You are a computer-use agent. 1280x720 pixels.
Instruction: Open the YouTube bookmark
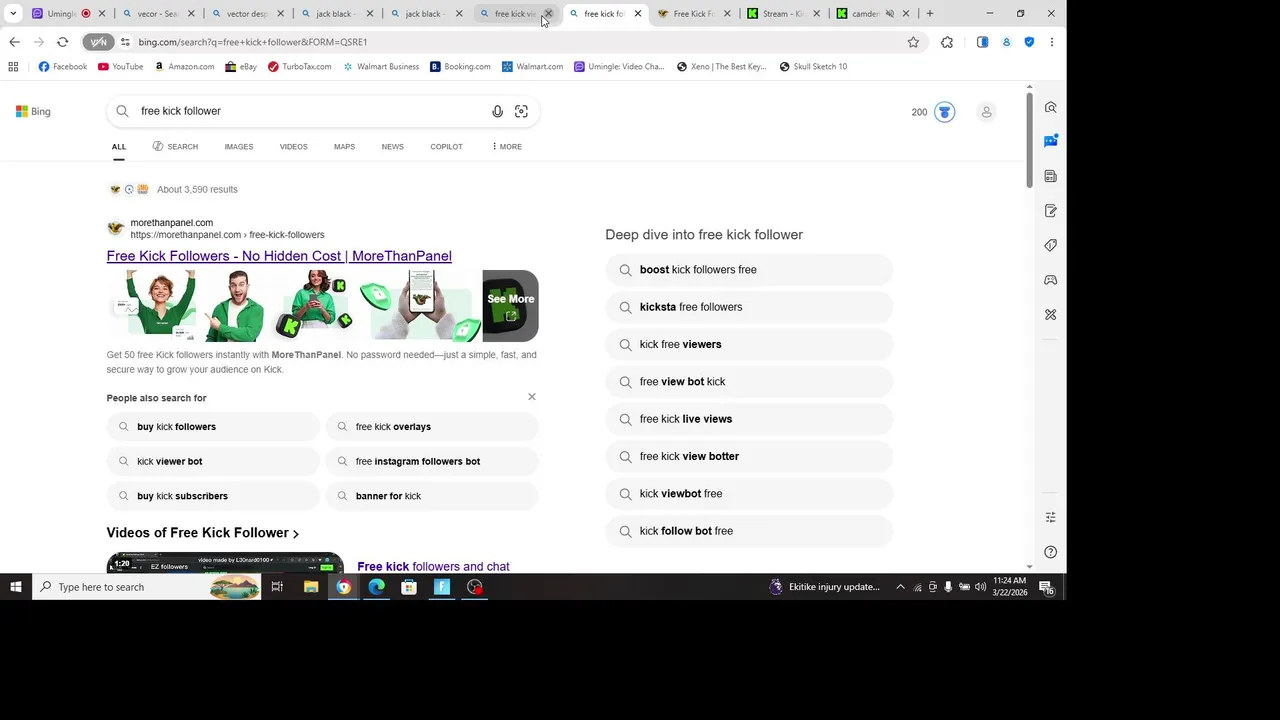(120, 67)
